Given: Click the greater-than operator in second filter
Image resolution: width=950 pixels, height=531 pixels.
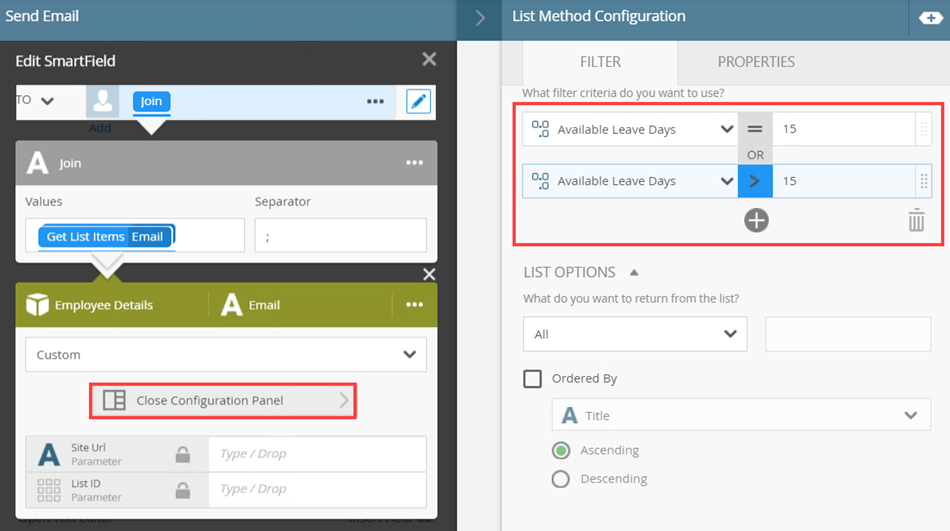Looking at the screenshot, I should pyautogui.click(x=755, y=181).
